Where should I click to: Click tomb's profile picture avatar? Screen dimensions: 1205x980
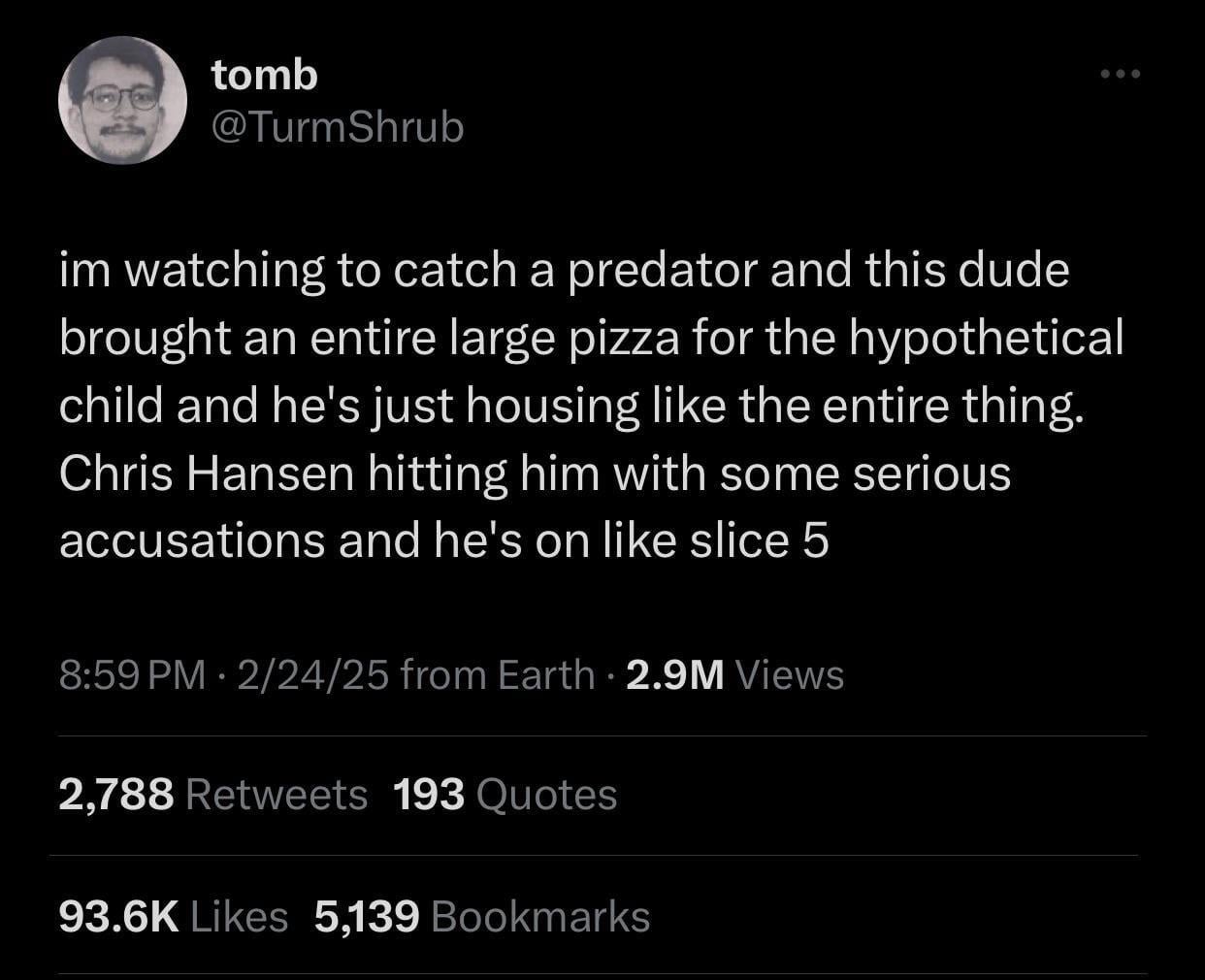(x=123, y=100)
